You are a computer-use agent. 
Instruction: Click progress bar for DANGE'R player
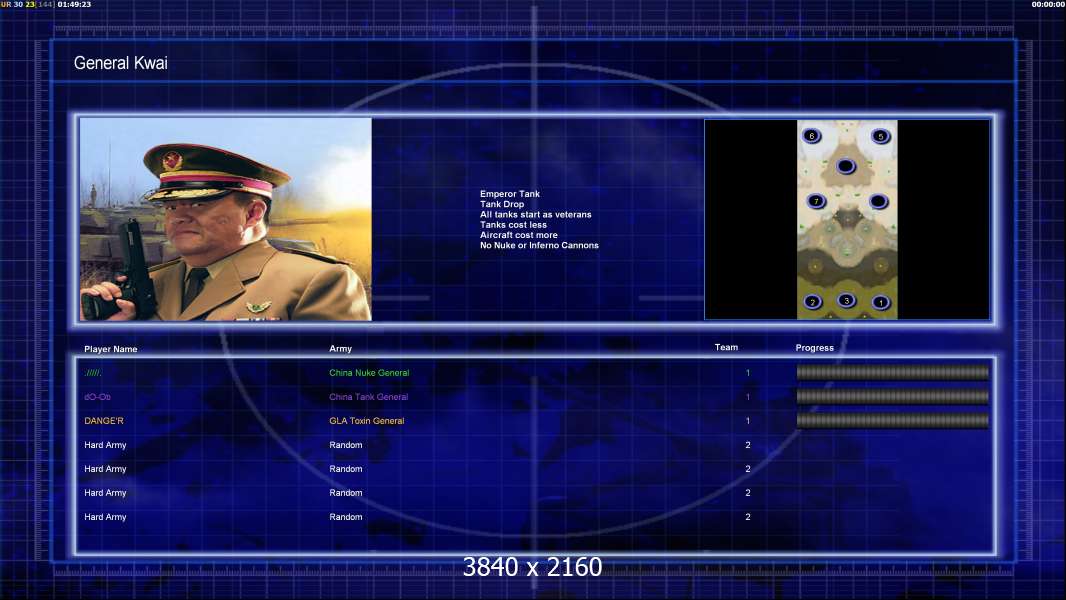pos(893,421)
